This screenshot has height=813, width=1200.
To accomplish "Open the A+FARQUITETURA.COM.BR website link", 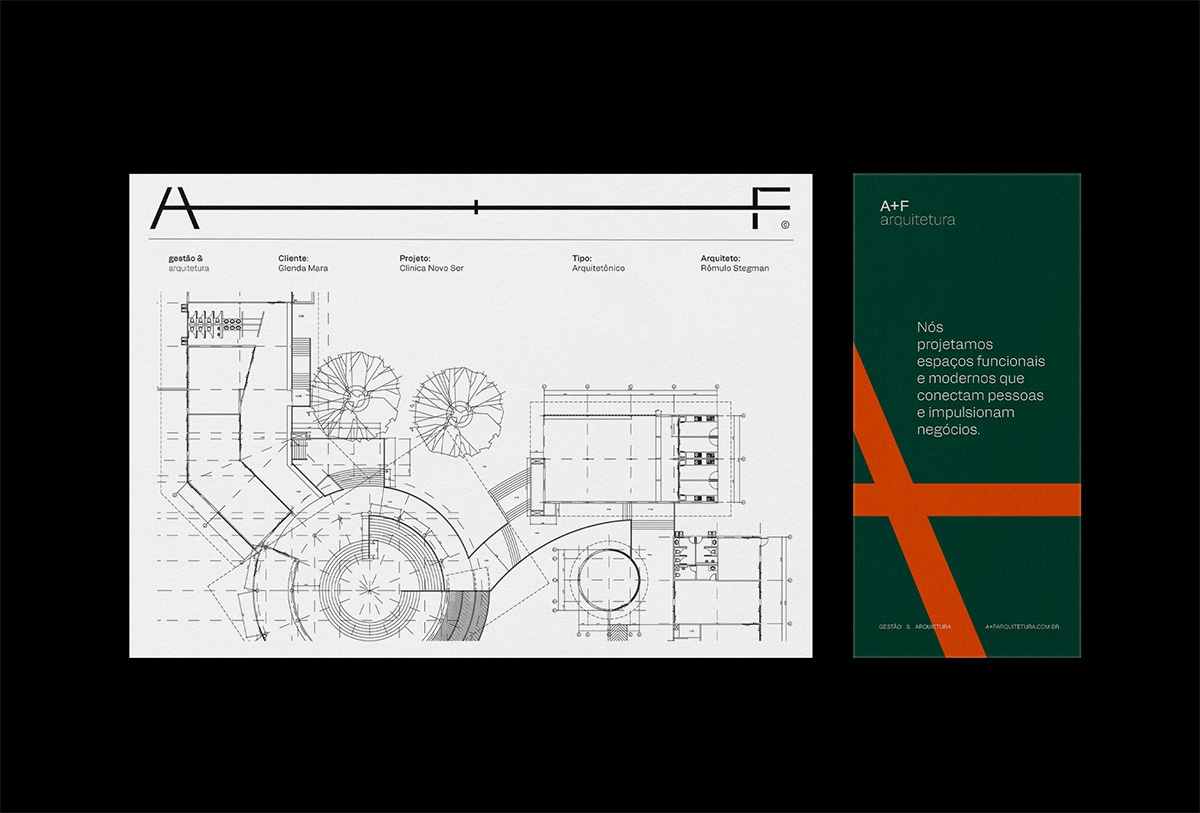I will pyautogui.click(x=1022, y=626).
